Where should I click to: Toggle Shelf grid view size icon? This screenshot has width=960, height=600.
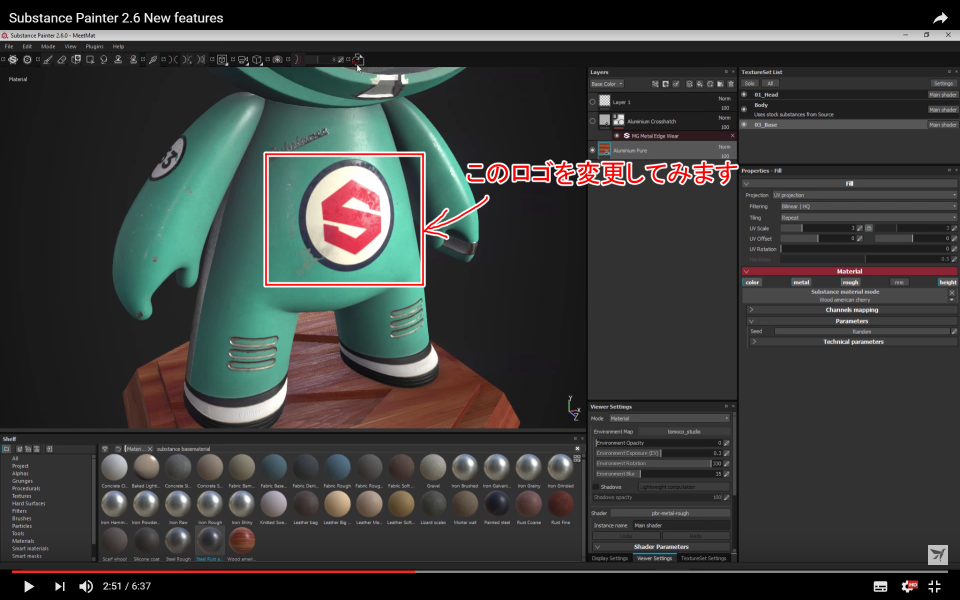coord(577,458)
